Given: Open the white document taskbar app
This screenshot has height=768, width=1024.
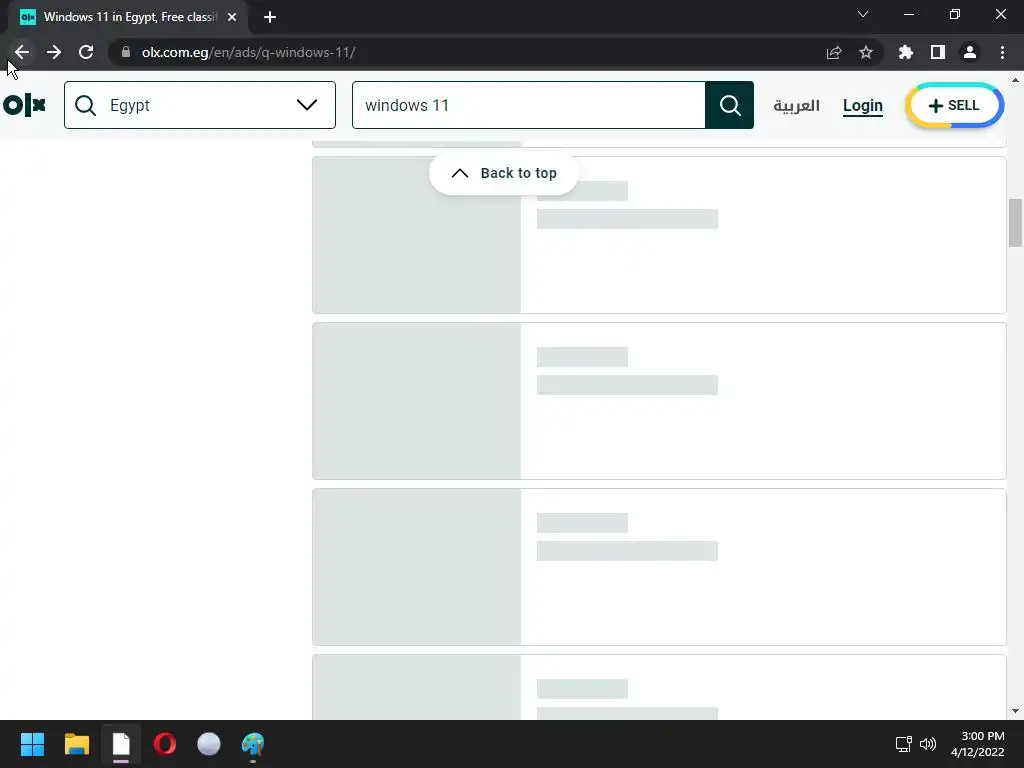Looking at the screenshot, I should [121, 744].
